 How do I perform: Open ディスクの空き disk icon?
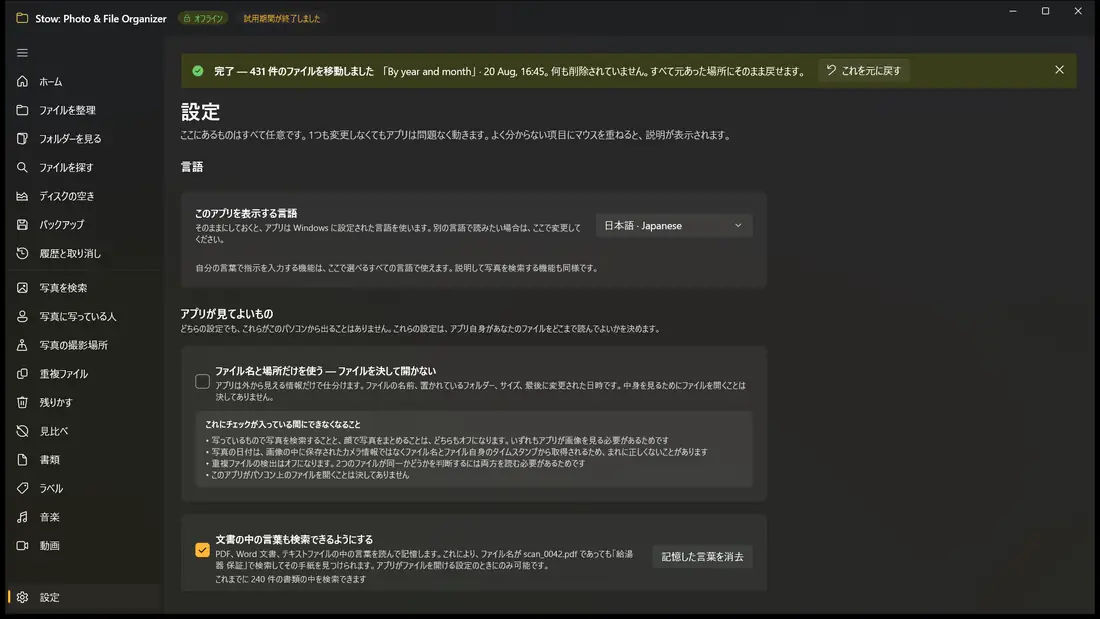click(22, 196)
